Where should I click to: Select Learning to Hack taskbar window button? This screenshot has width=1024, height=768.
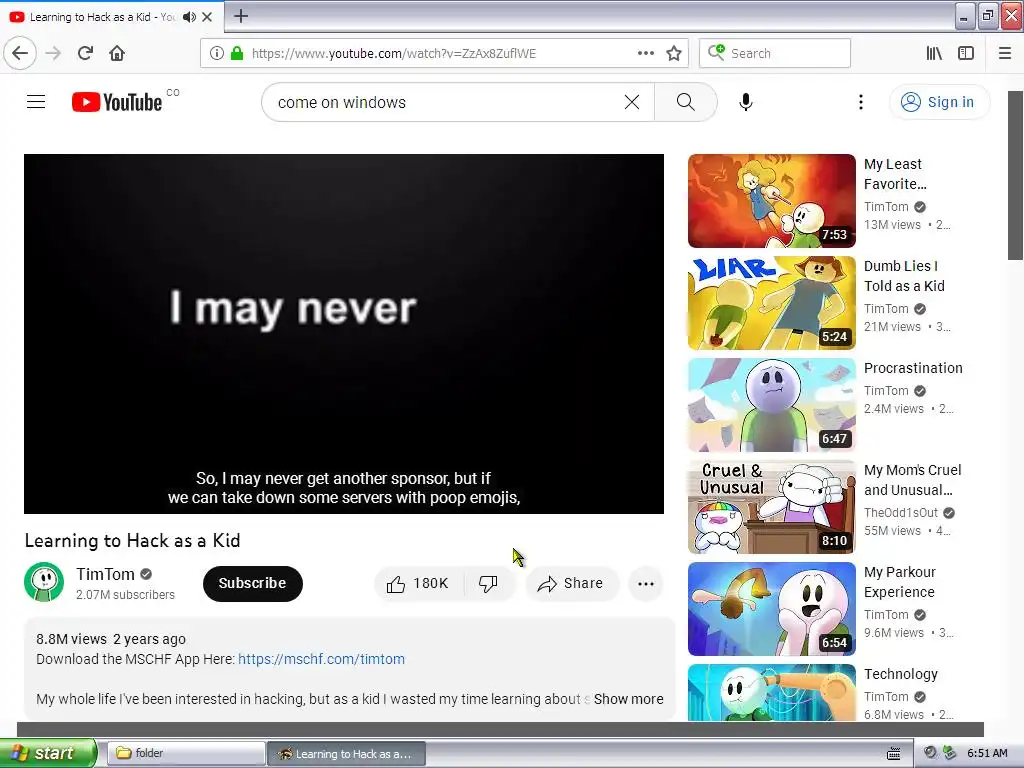pos(347,754)
